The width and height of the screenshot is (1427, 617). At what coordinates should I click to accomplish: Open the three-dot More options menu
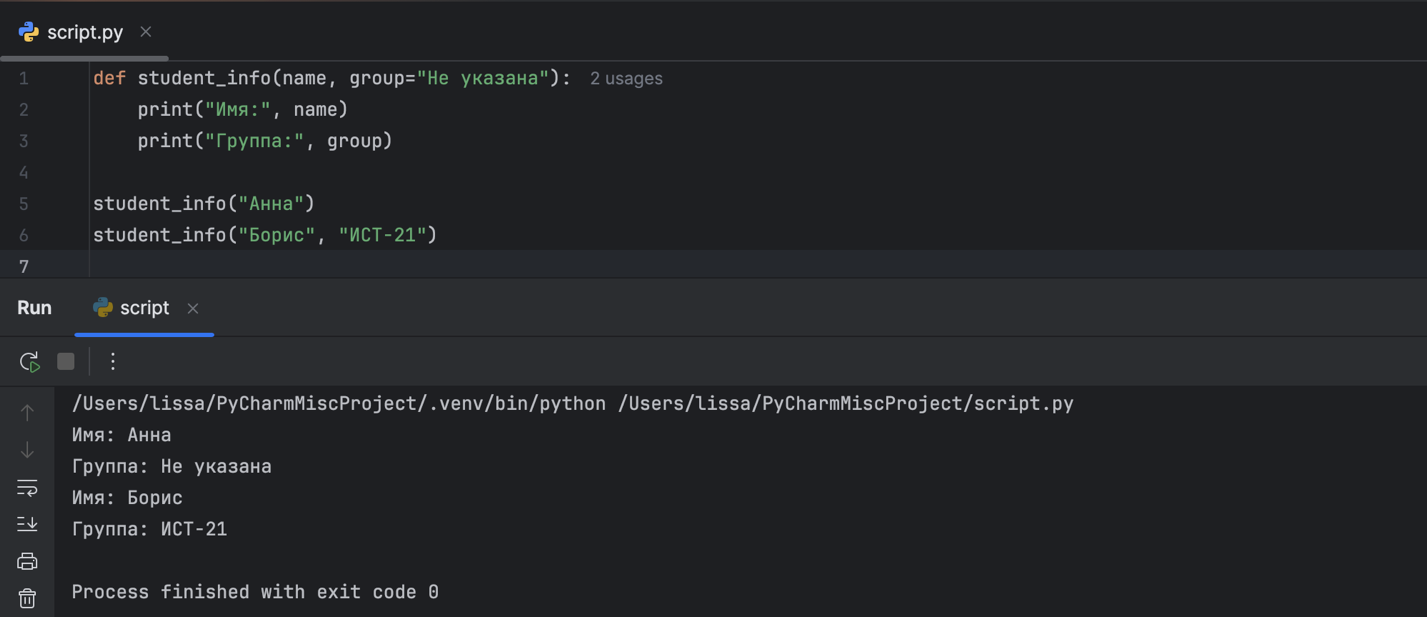(113, 361)
